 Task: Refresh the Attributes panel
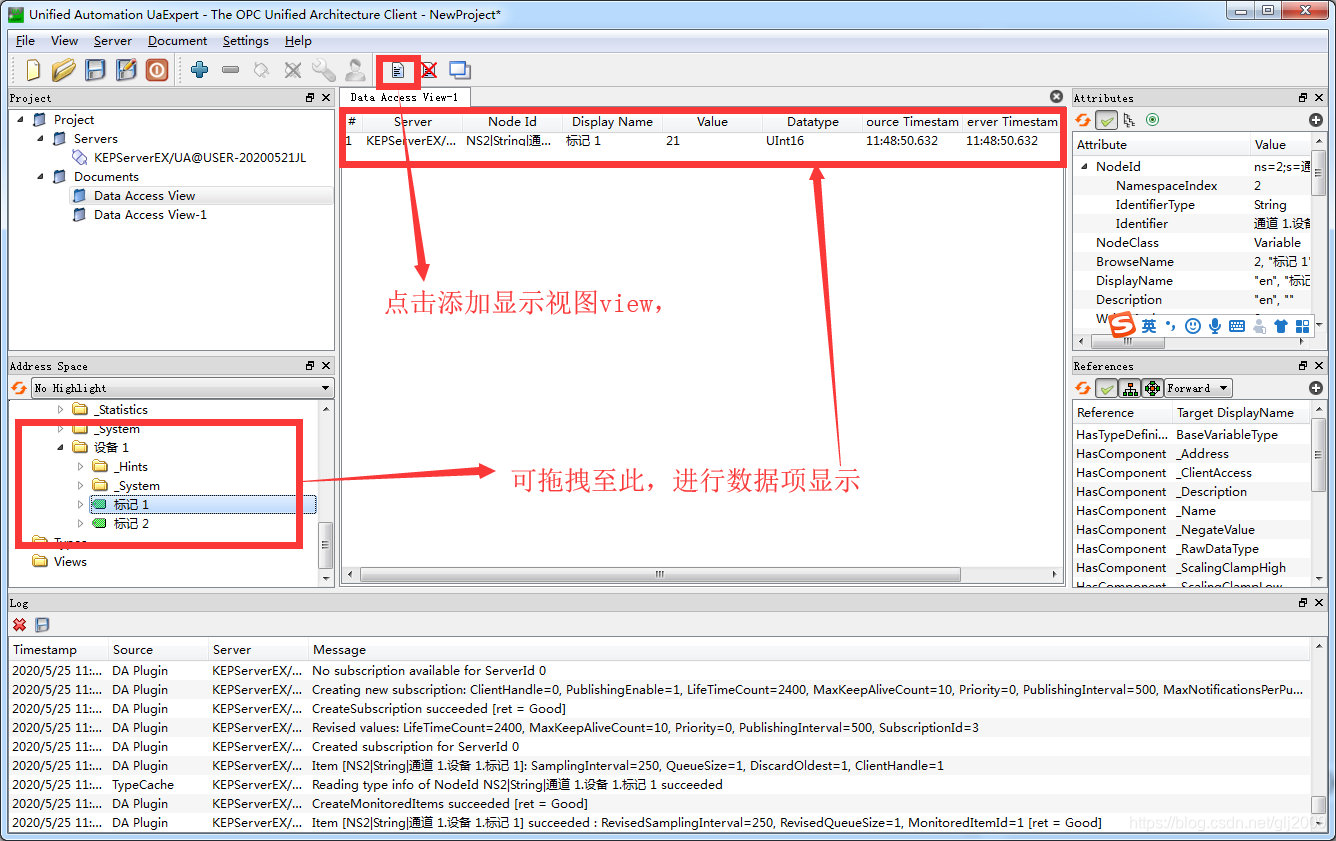tap(1083, 120)
